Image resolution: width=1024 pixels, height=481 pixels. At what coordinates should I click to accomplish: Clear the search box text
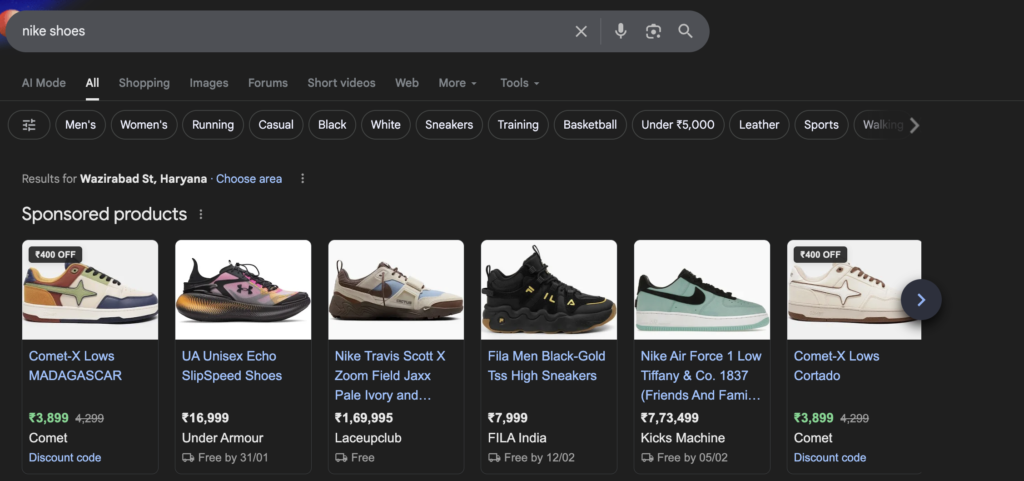point(581,31)
